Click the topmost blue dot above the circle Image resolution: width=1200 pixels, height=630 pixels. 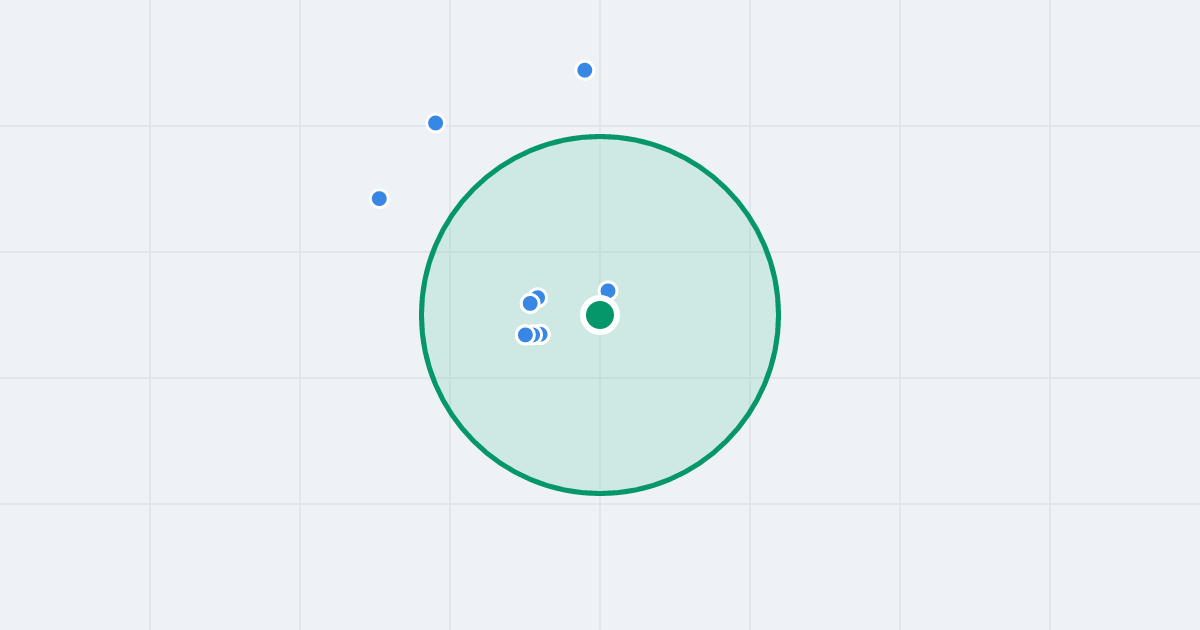pyautogui.click(x=585, y=70)
